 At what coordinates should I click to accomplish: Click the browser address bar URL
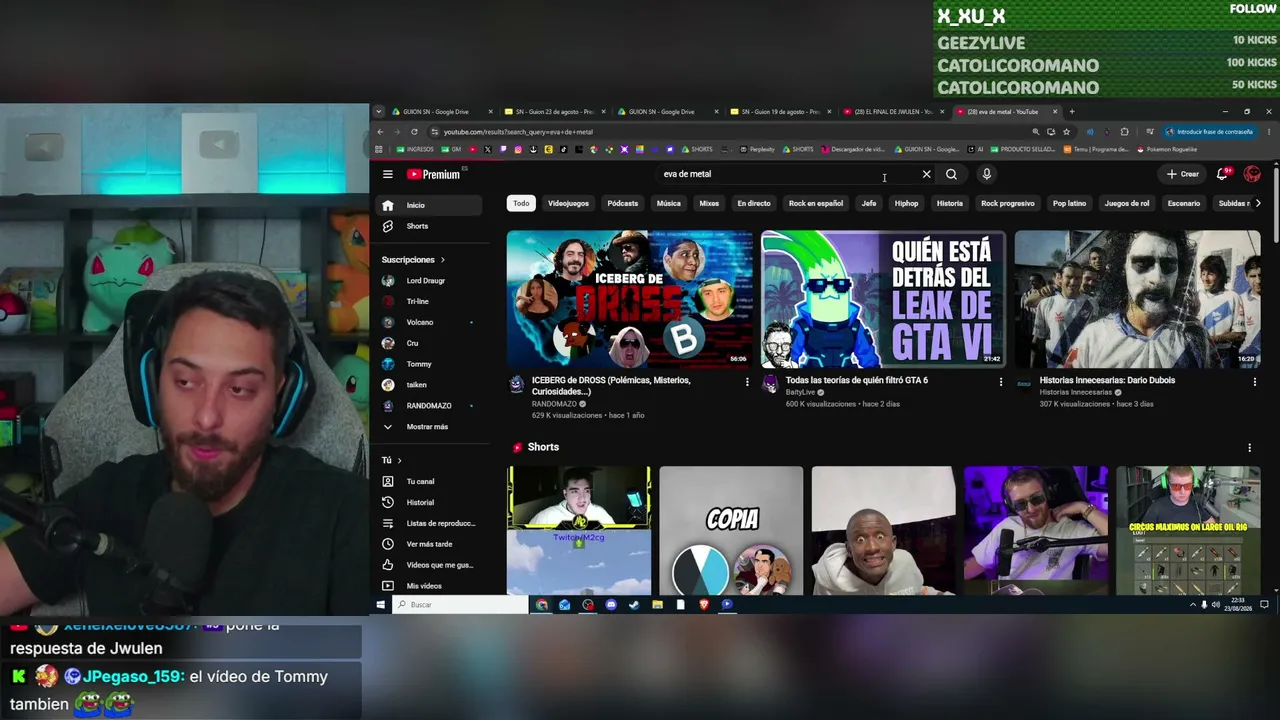(x=518, y=132)
